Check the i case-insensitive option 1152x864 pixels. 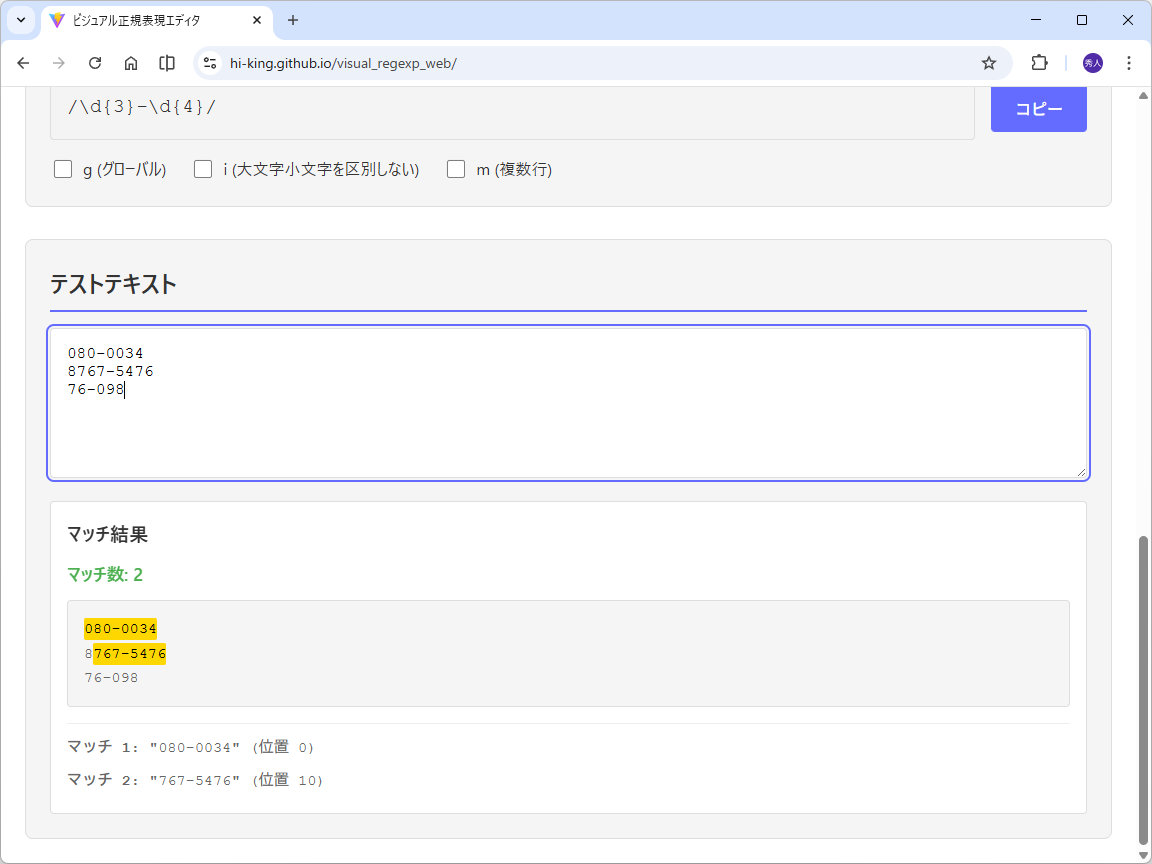(x=203, y=168)
